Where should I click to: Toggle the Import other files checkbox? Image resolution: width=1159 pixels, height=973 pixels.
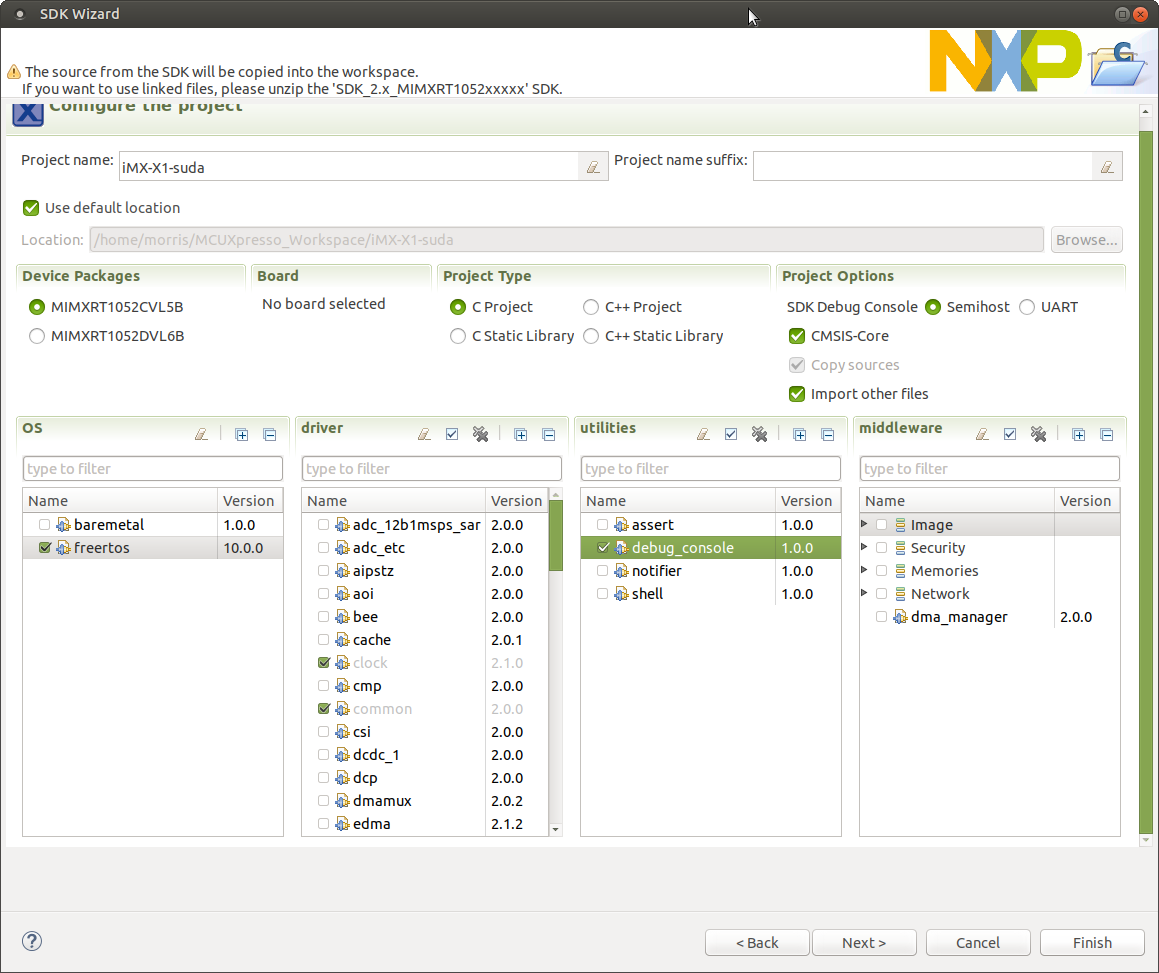pos(797,394)
